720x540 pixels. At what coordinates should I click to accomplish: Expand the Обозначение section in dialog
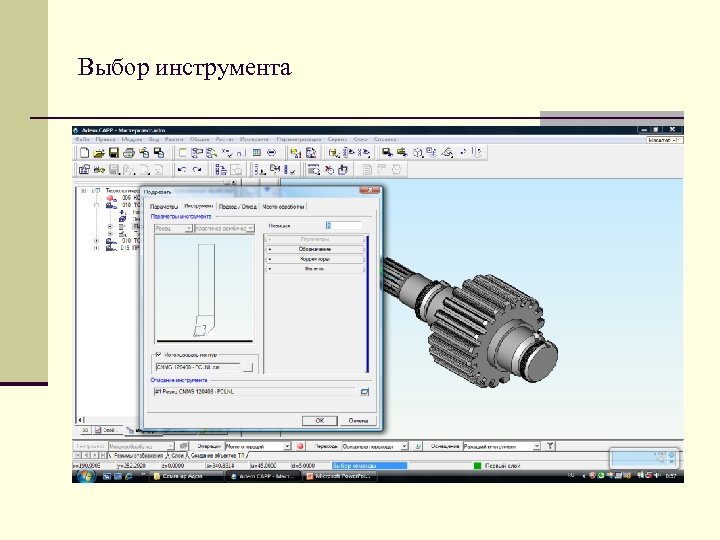click(x=315, y=249)
